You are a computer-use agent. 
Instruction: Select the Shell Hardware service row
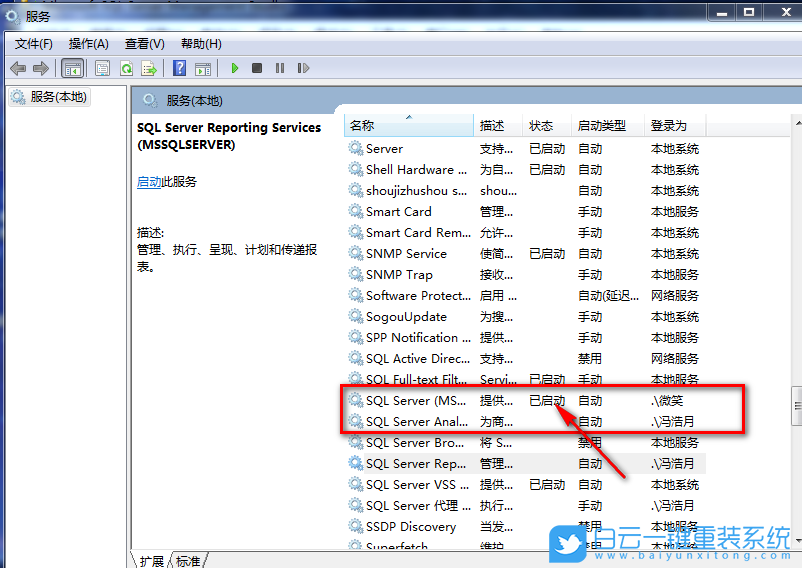click(x=525, y=170)
